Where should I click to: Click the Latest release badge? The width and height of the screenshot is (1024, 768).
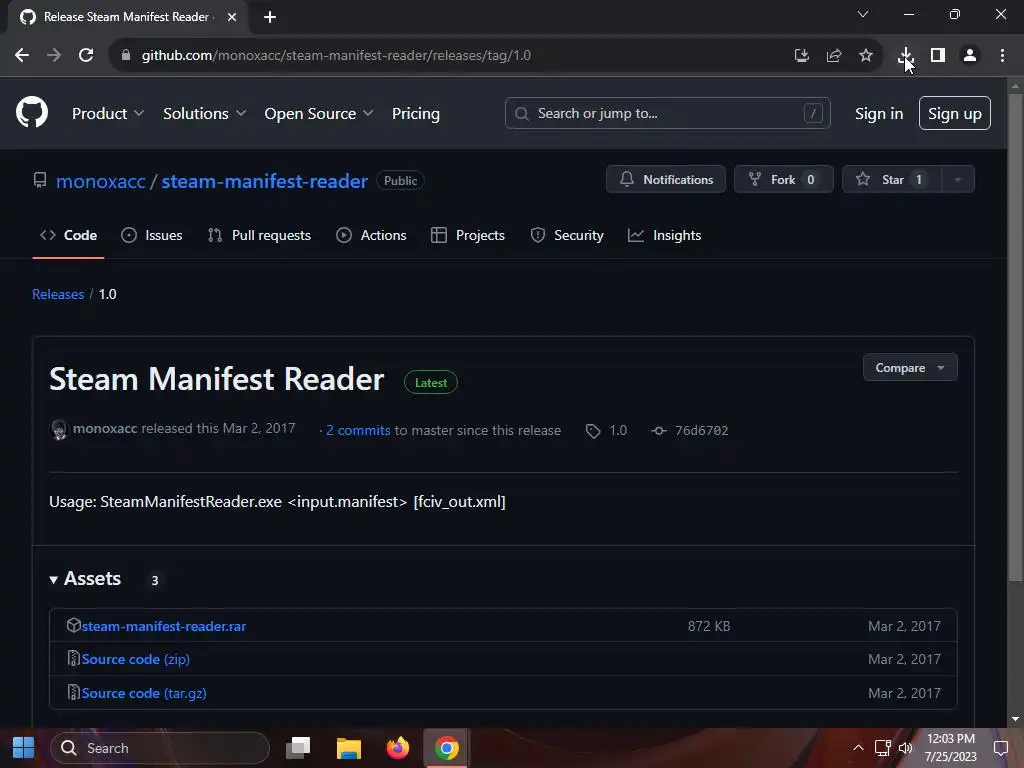(431, 383)
